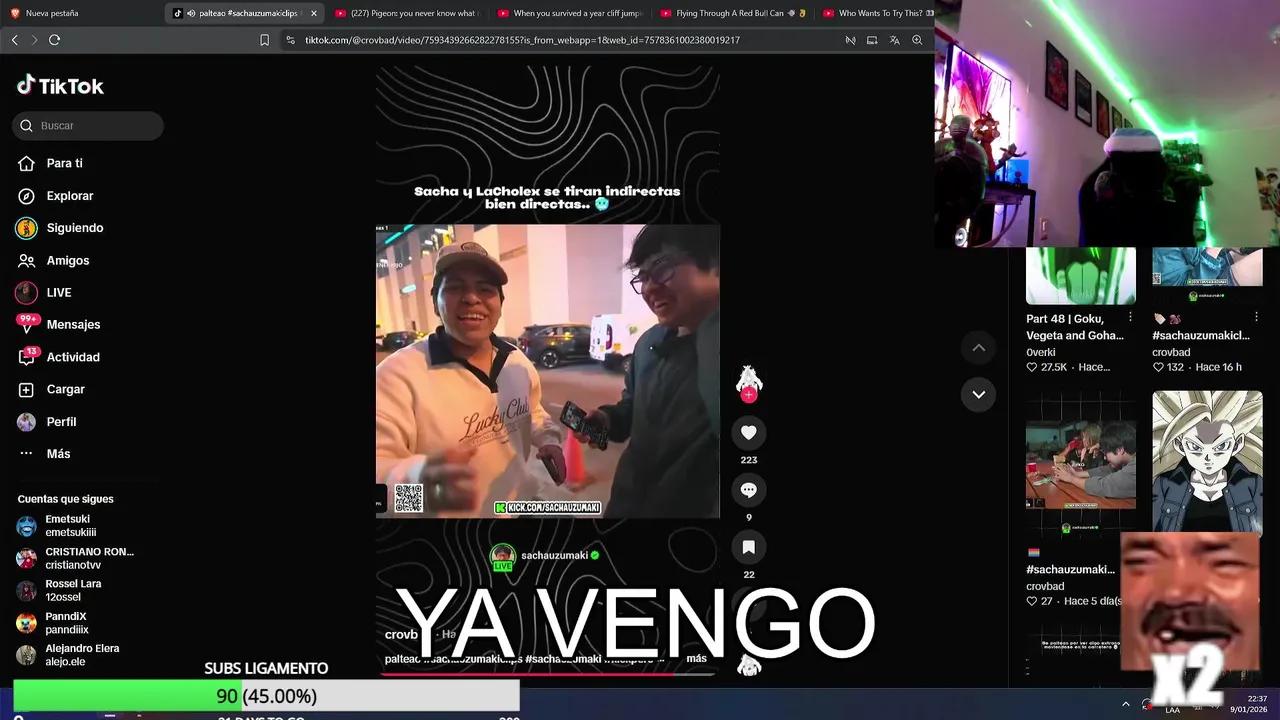Open blonde anime character video thumbnail
The image size is (1280, 720).
pos(1207,462)
